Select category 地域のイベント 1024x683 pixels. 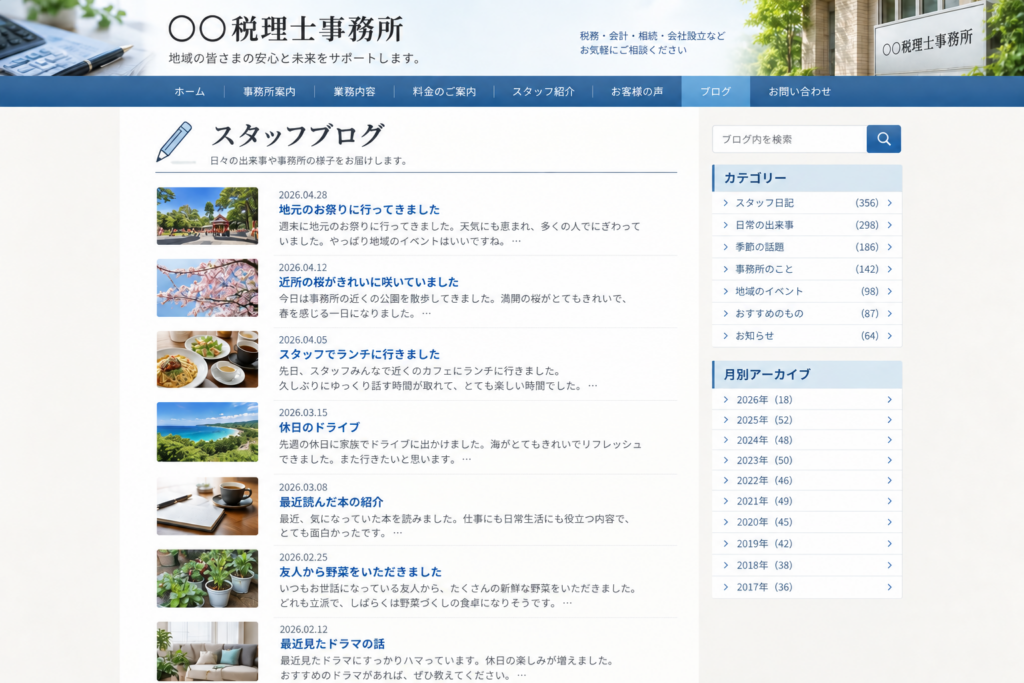coord(807,292)
